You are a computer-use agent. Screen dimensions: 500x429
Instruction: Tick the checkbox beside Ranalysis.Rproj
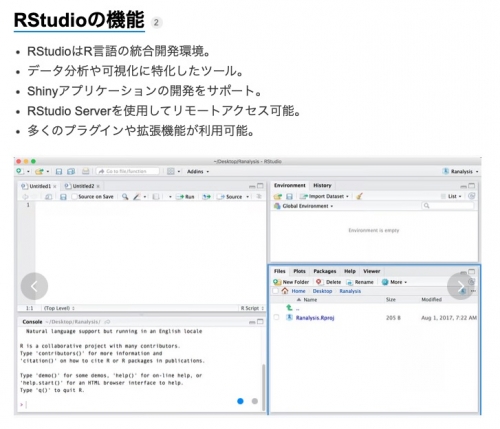pos(276,317)
